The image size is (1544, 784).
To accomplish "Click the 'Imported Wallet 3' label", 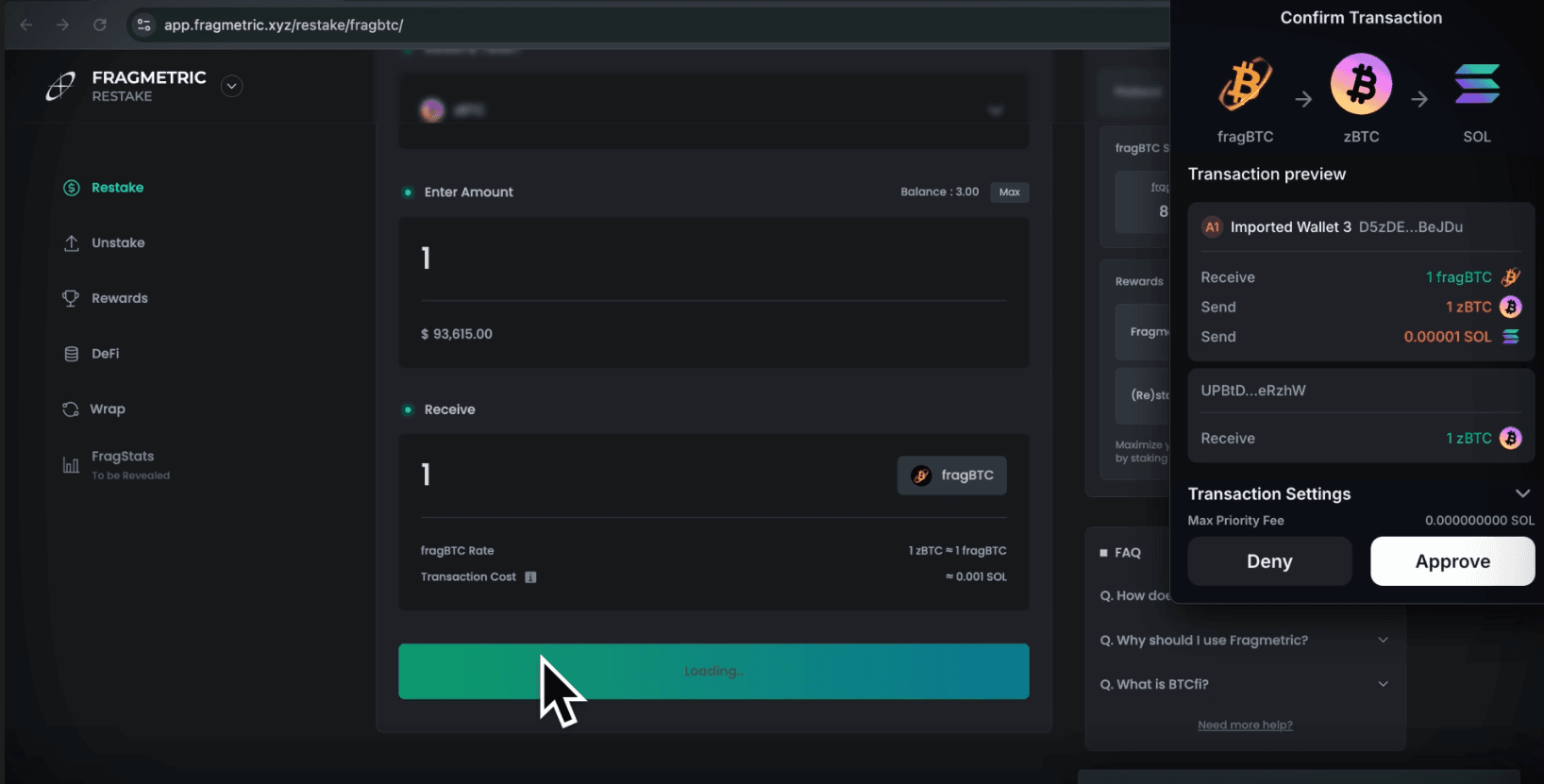I will click(1291, 226).
